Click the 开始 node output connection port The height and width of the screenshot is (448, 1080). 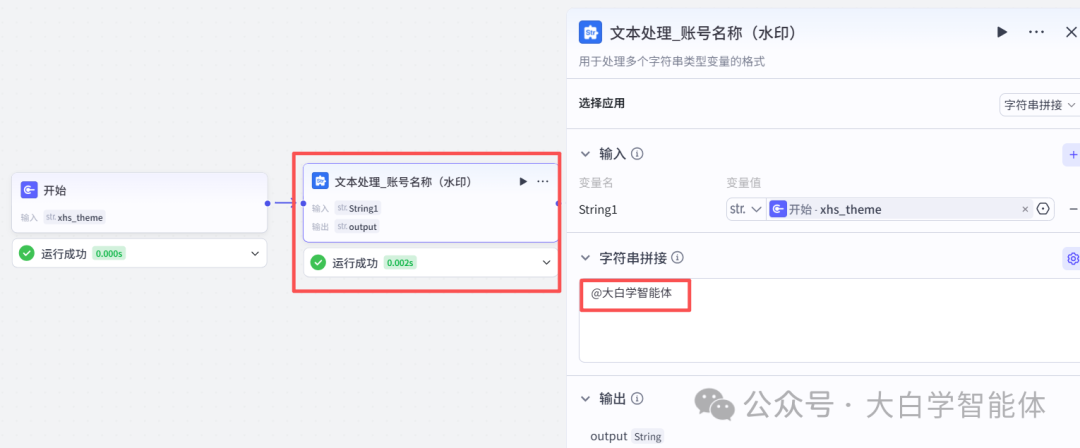(x=267, y=203)
